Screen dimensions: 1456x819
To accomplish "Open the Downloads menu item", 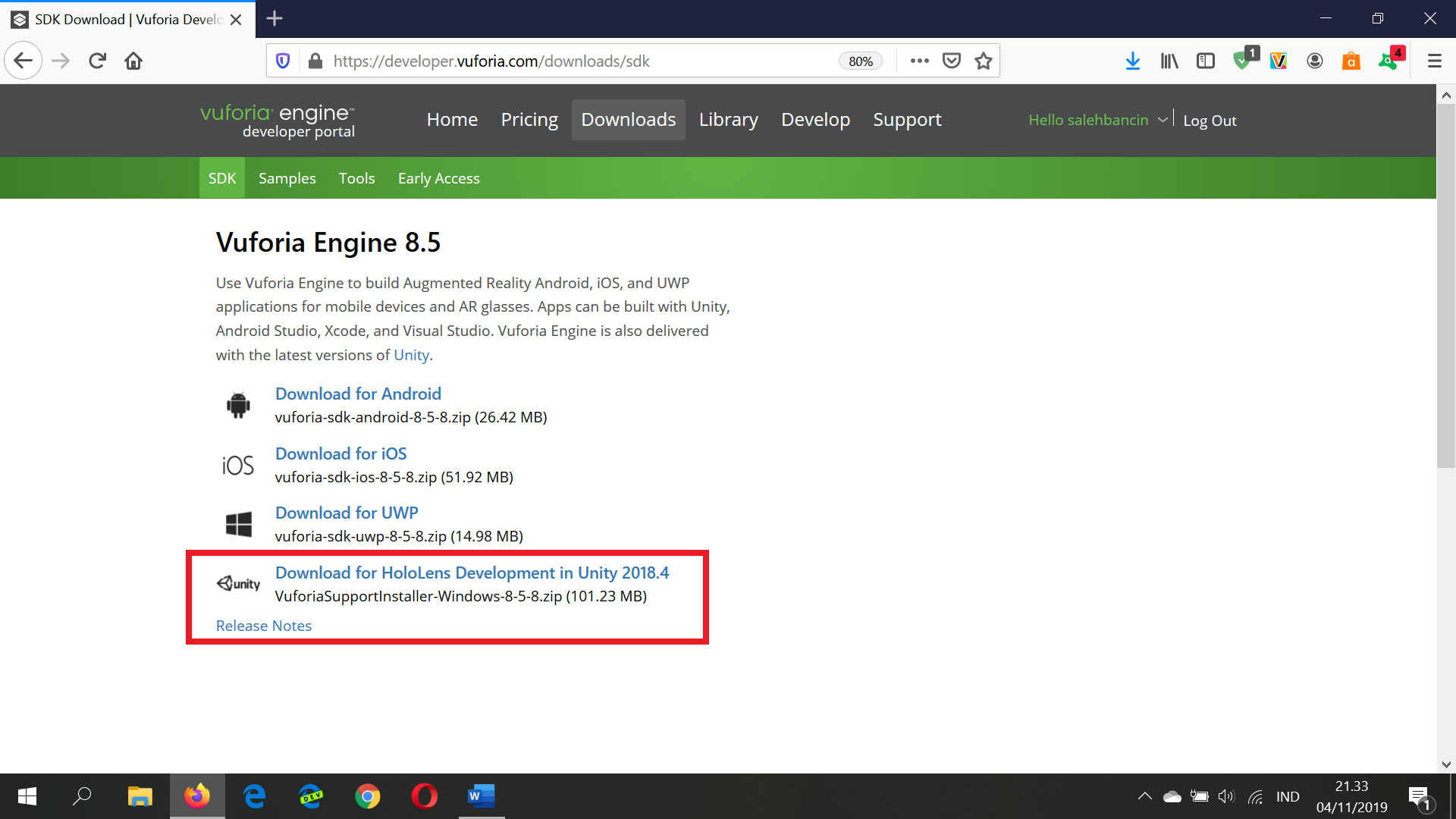I will 629,120.
